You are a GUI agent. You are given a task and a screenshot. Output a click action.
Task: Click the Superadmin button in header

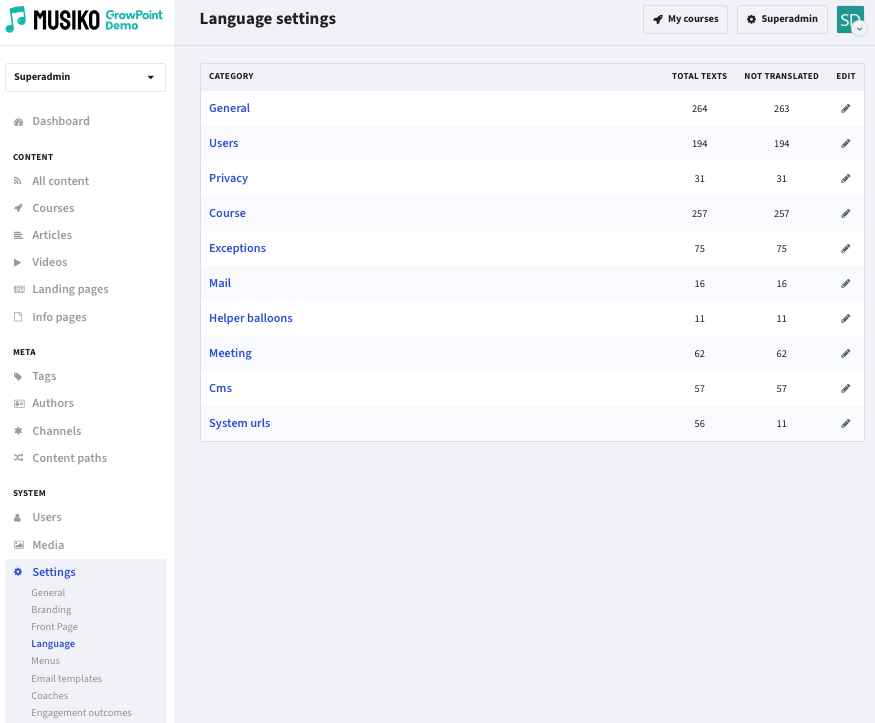tap(782, 20)
